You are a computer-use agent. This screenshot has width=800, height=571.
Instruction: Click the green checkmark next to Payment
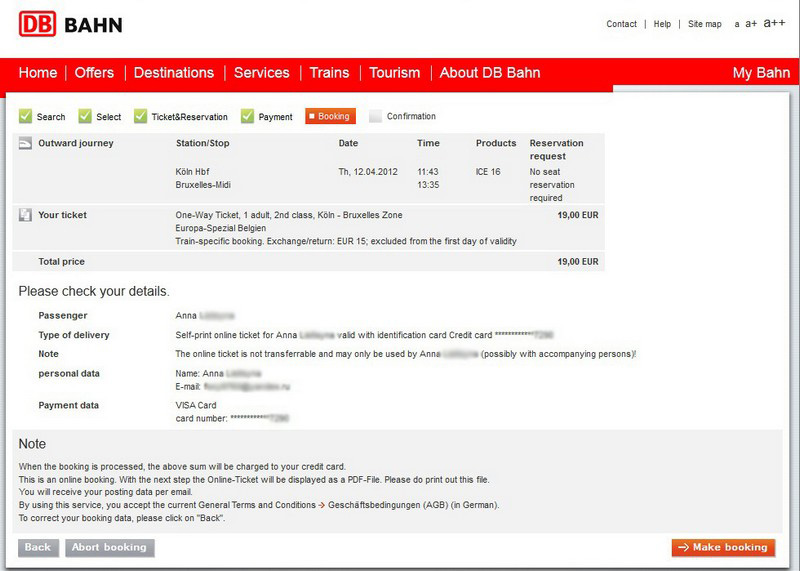(247, 116)
